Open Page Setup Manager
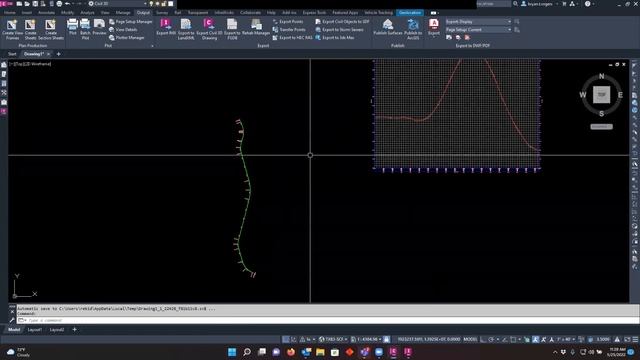The height and width of the screenshot is (360, 640). tap(130, 22)
